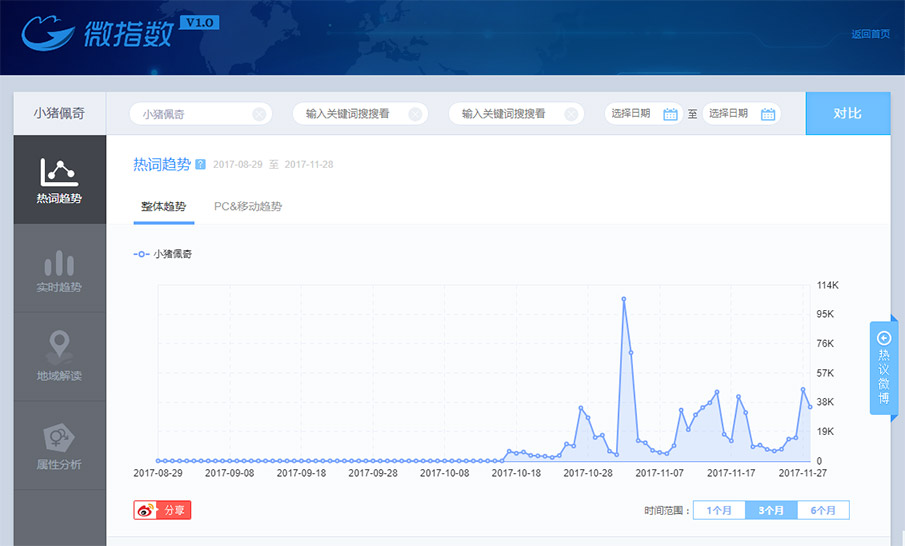
Task: Click the end 选择日期 date field
Action: coord(741,114)
